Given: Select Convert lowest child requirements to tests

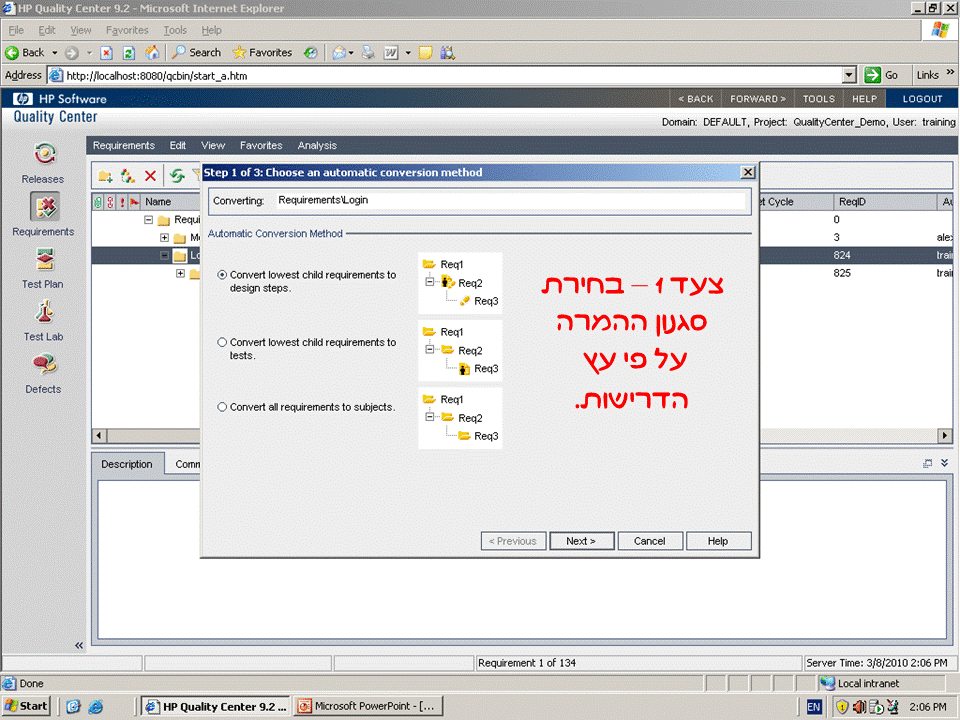Looking at the screenshot, I should tap(222, 342).
